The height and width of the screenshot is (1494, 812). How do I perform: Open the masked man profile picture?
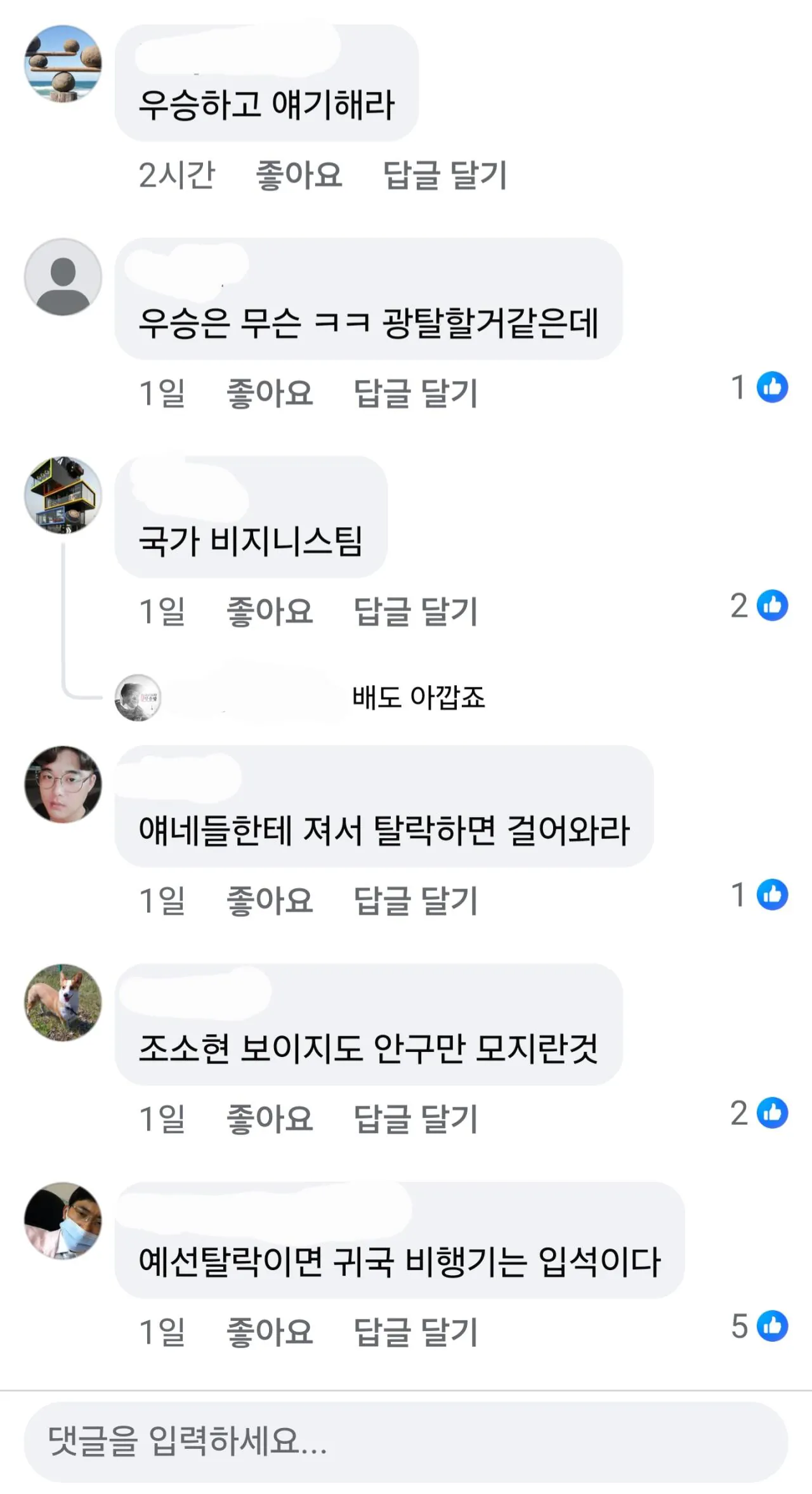63,1221
